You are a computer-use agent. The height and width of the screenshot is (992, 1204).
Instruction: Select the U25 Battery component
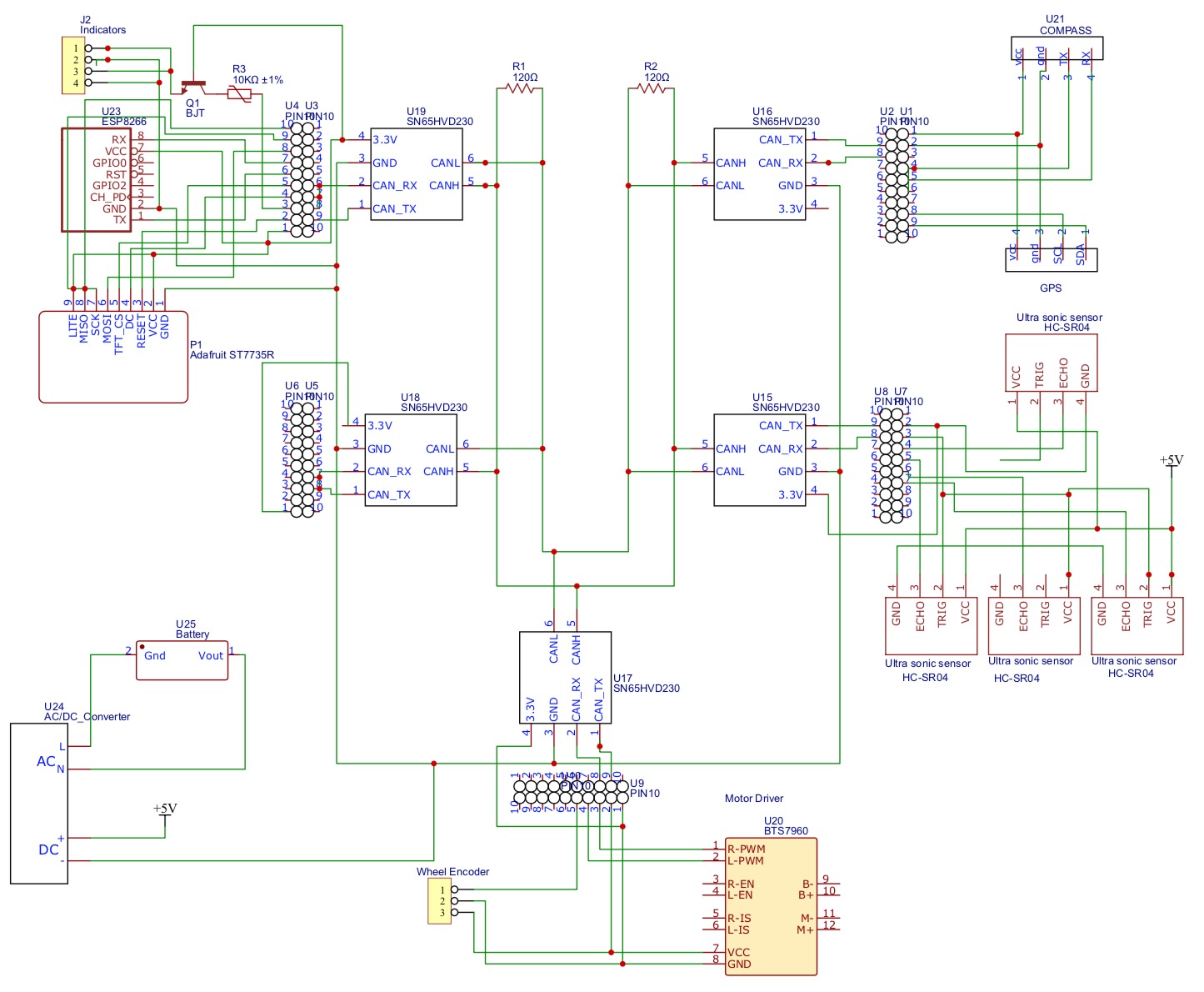182,660
